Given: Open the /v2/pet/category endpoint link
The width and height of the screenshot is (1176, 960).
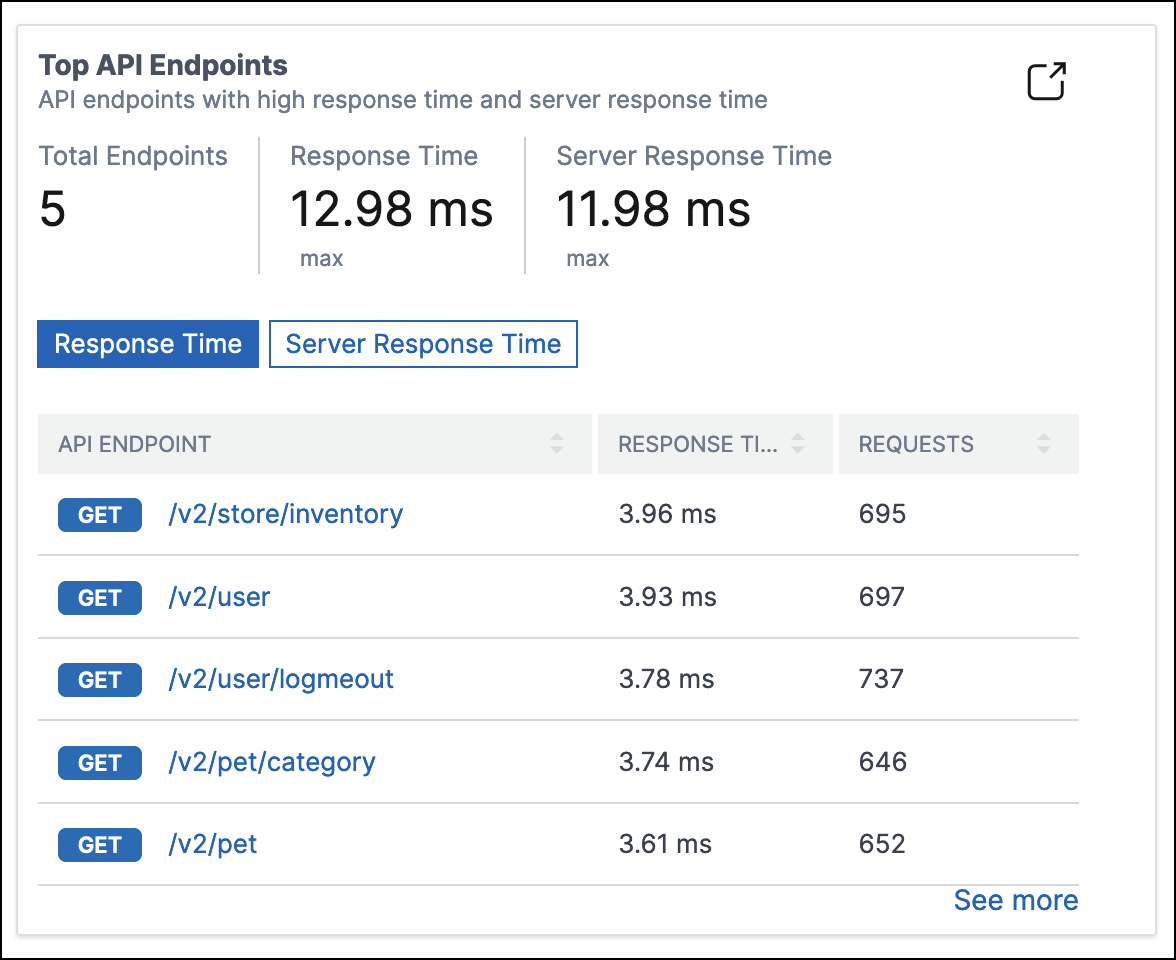Looking at the screenshot, I should (272, 762).
